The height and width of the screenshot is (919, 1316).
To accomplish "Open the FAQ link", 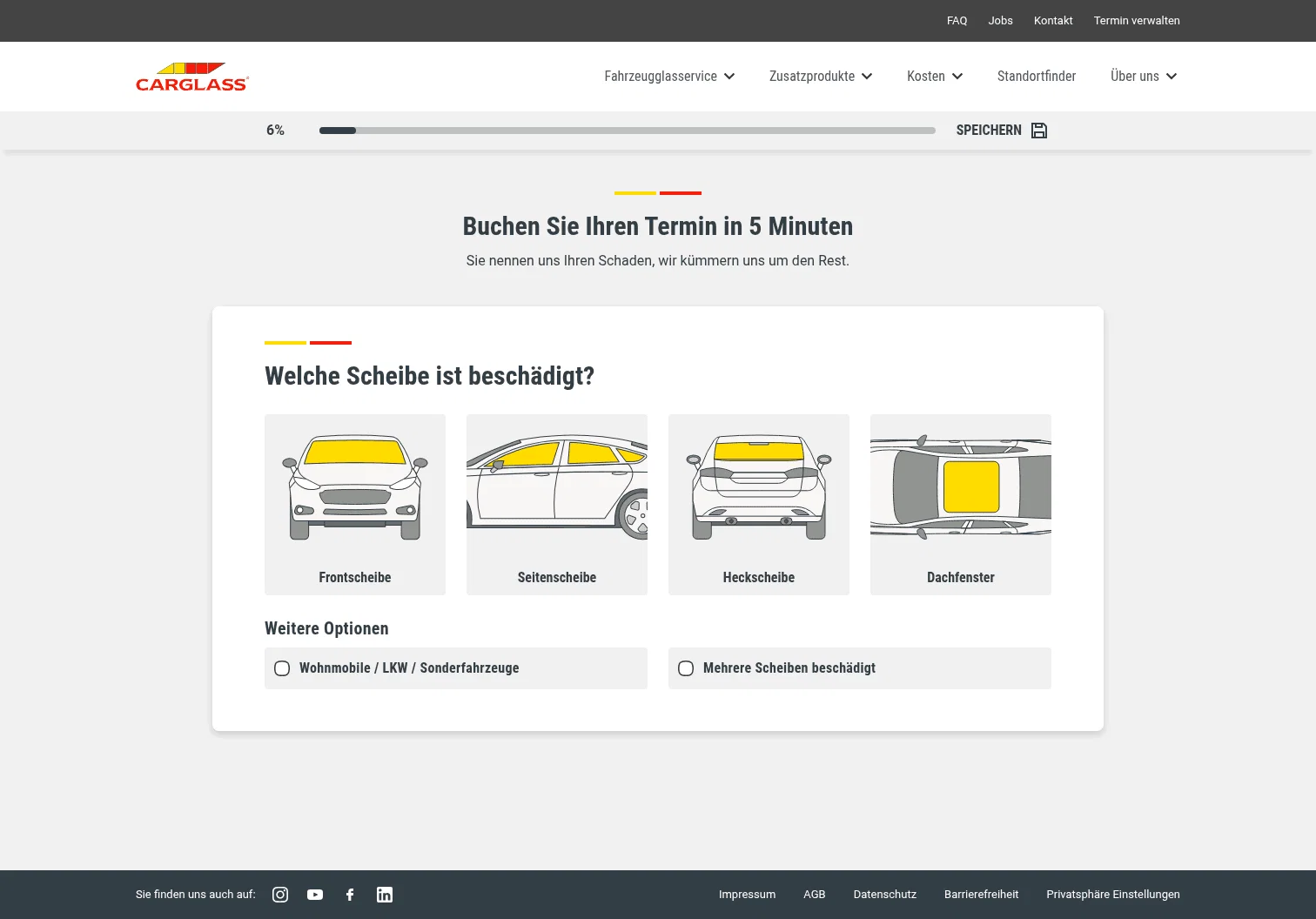I will click(x=957, y=21).
